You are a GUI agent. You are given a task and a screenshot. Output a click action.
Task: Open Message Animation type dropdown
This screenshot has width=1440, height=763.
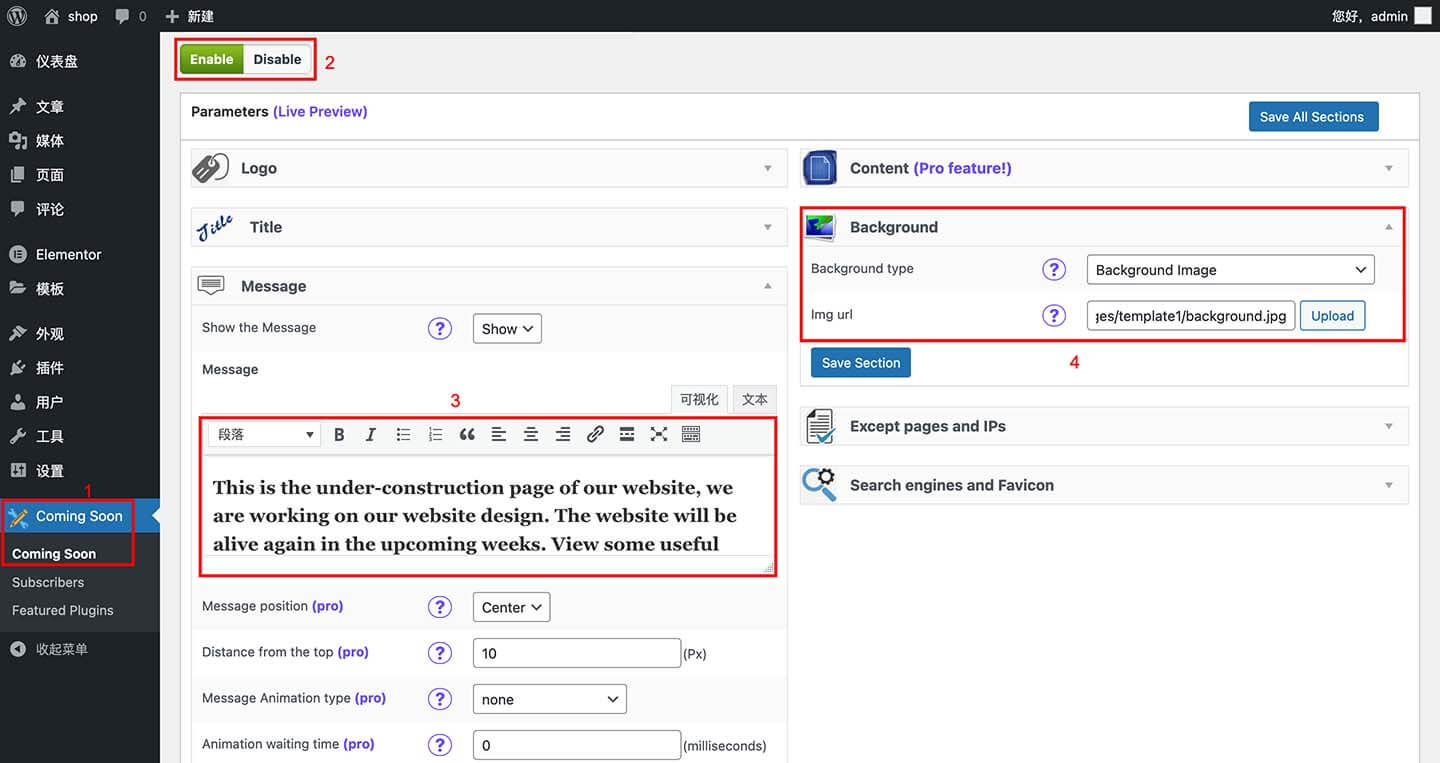(550, 699)
